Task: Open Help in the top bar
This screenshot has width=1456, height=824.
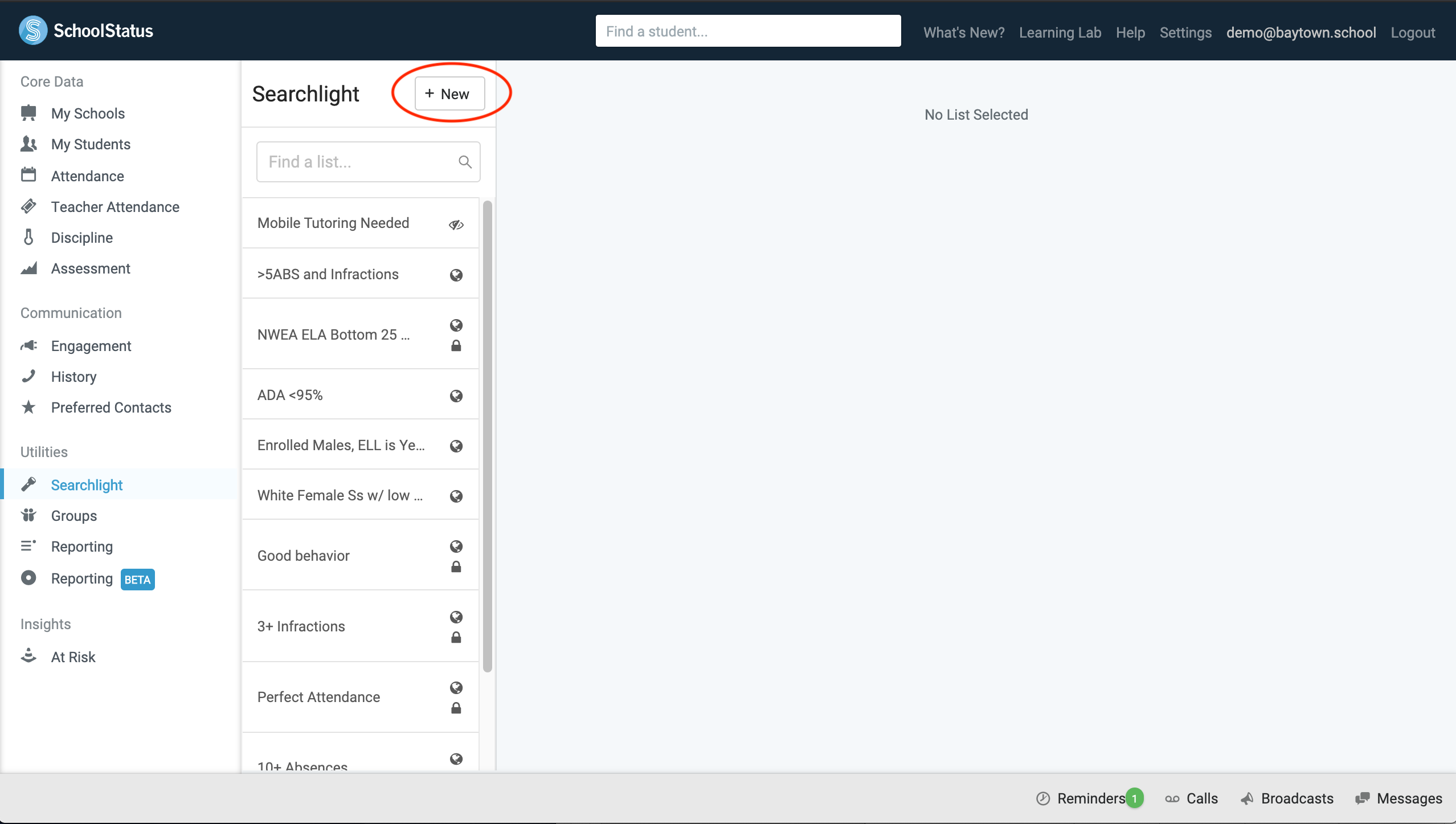Action: pos(1130,32)
